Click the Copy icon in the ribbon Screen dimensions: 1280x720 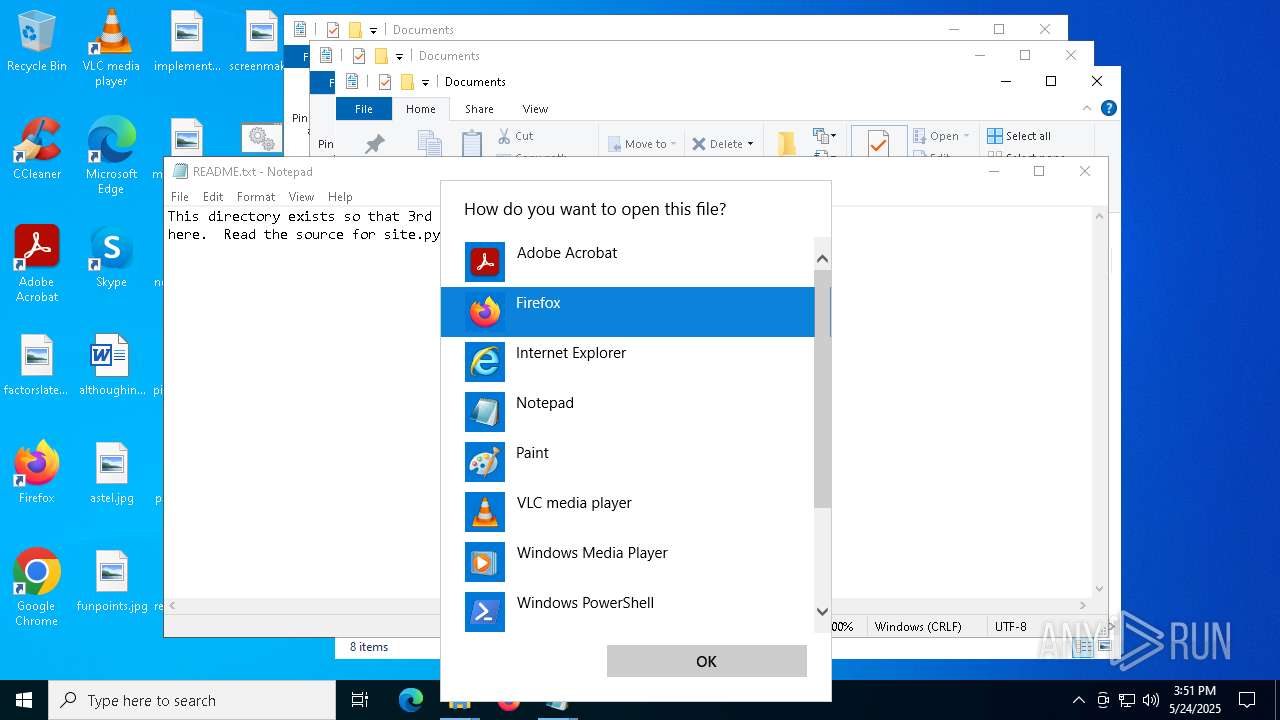coord(429,143)
